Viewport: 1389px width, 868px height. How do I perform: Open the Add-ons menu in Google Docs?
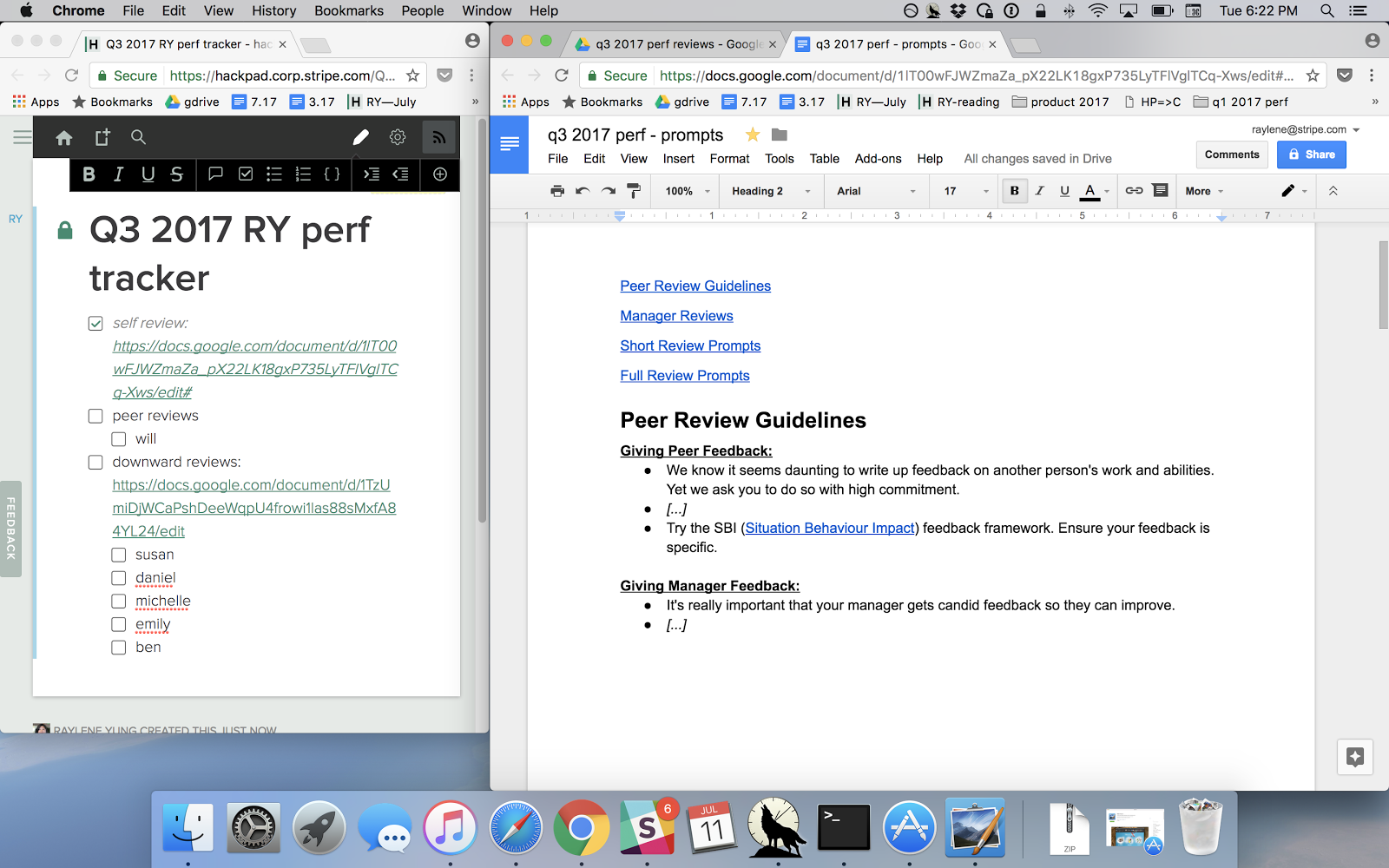[878, 159]
